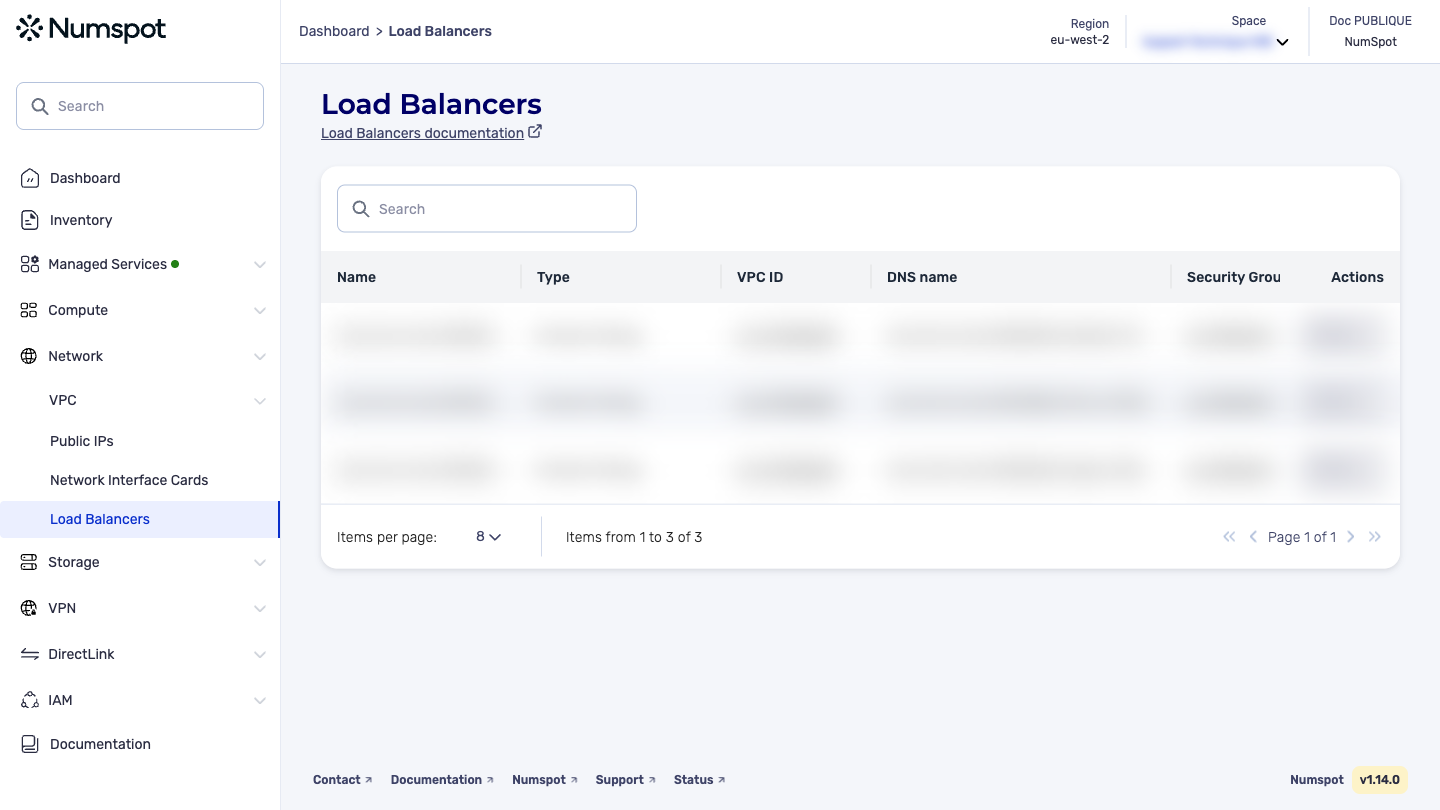Expand the VPC submenu chevron
Viewport: 1440px width, 810px height.
click(260, 401)
